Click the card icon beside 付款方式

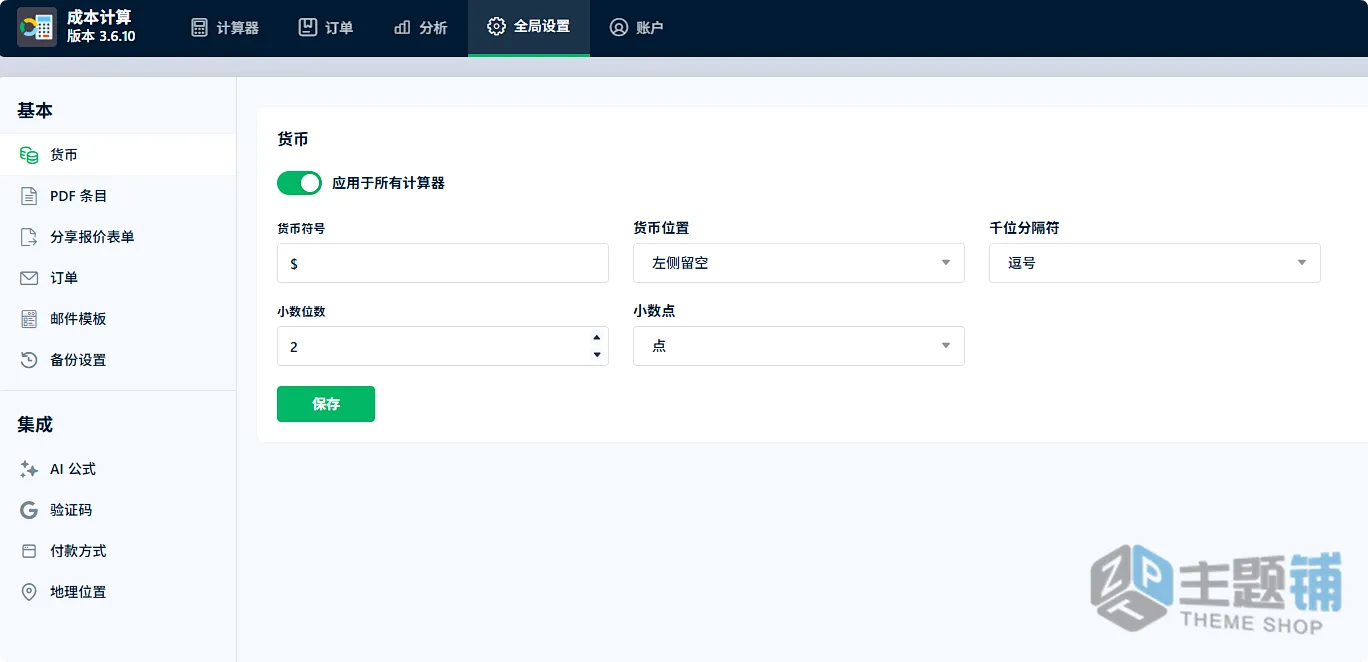click(x=29, y=551)
